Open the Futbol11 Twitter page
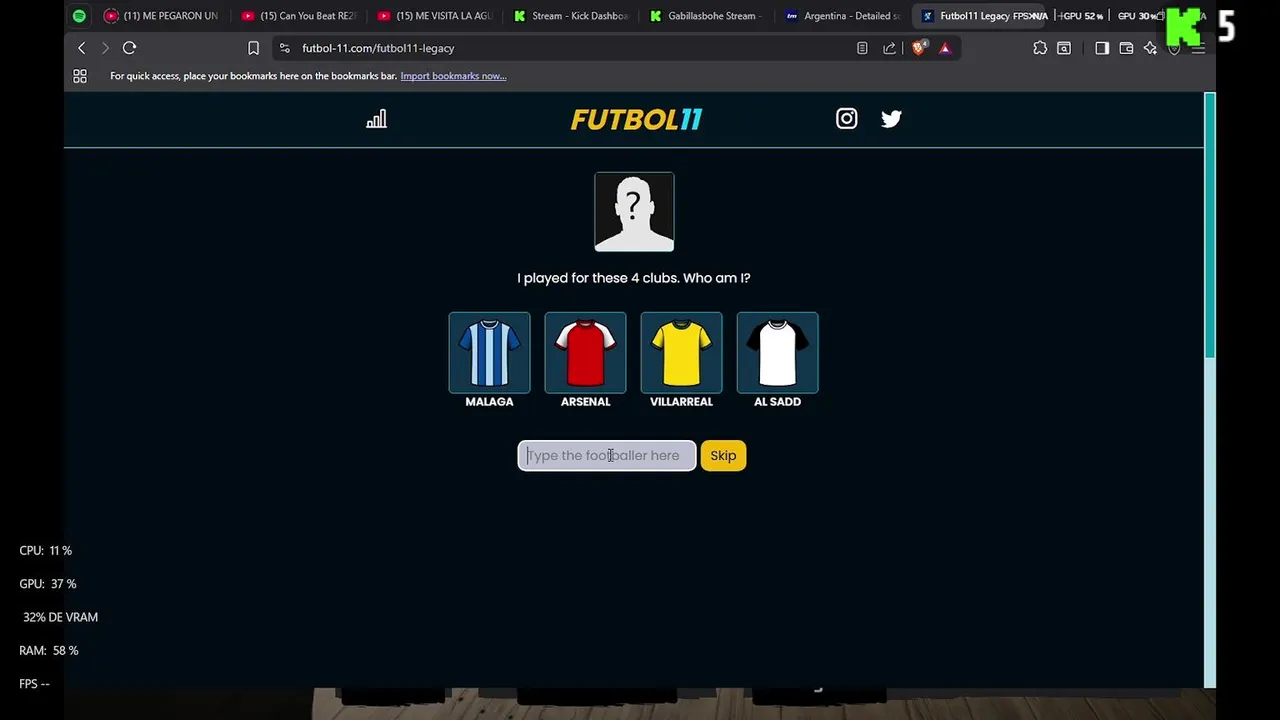The height and width of the screenshot is (720, 1280). 891,119
